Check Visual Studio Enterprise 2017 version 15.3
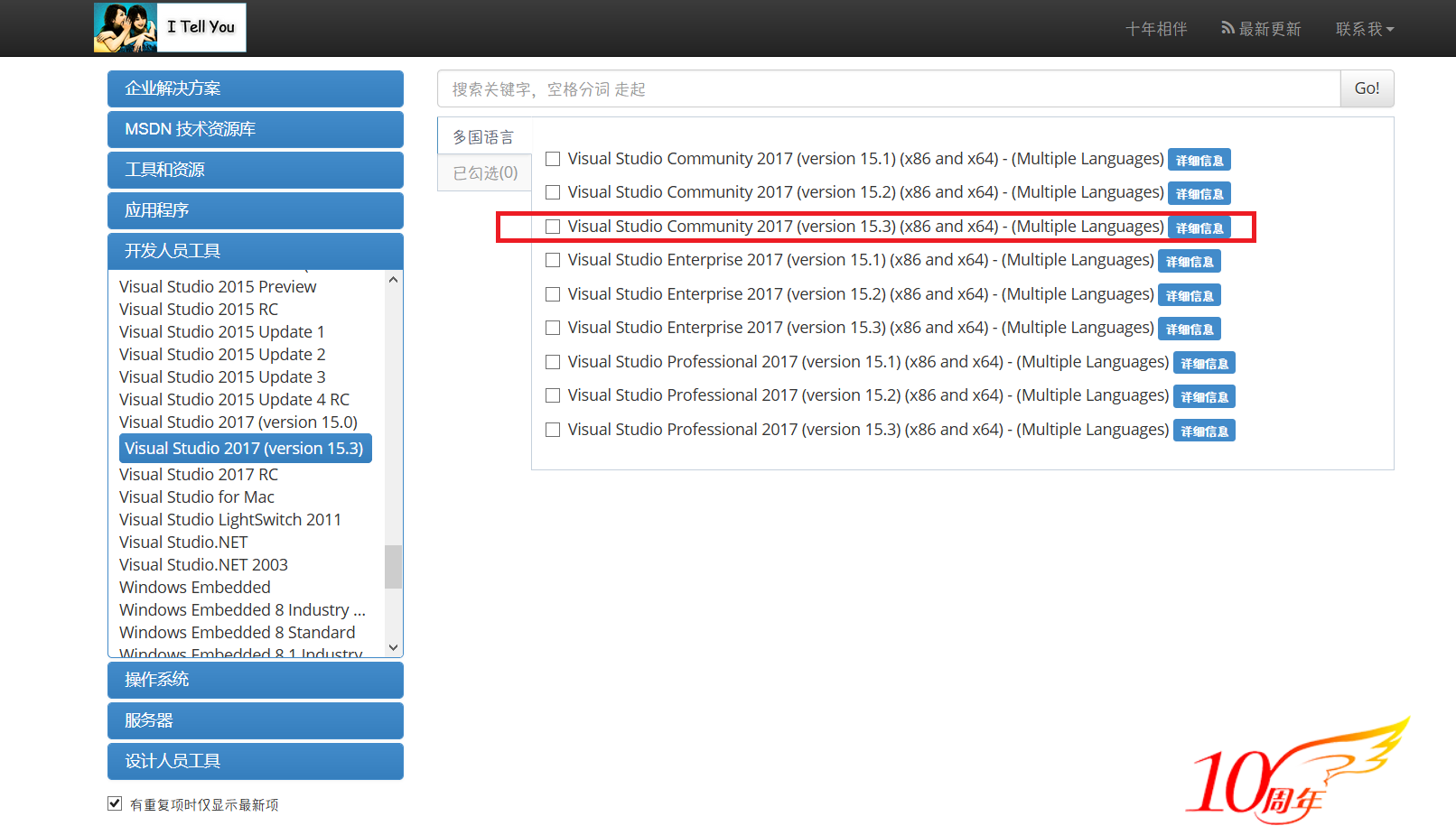1456x826 pixels. tap(553, 328)
